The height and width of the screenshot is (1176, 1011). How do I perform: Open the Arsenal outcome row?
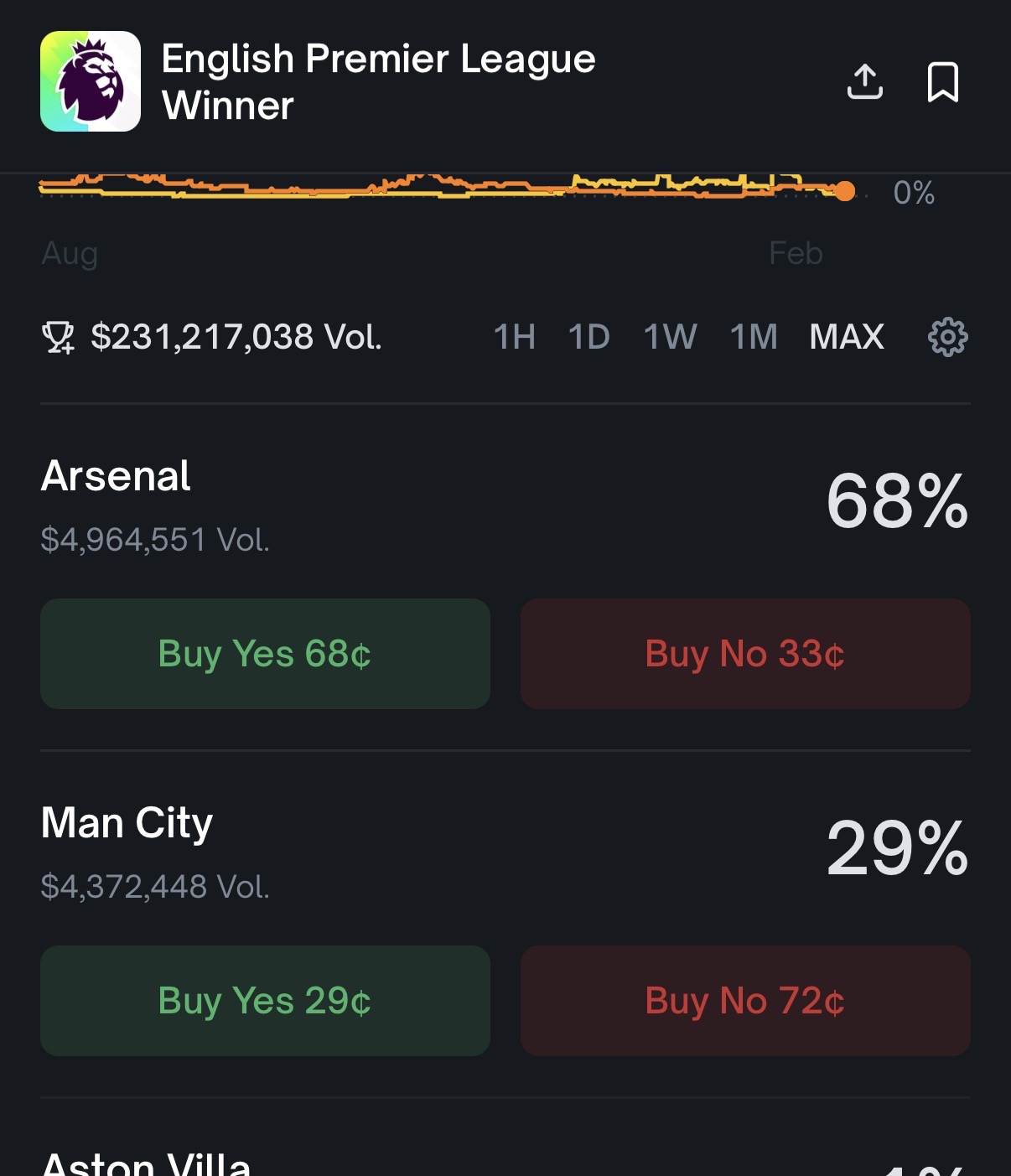(x=116, y=476)
